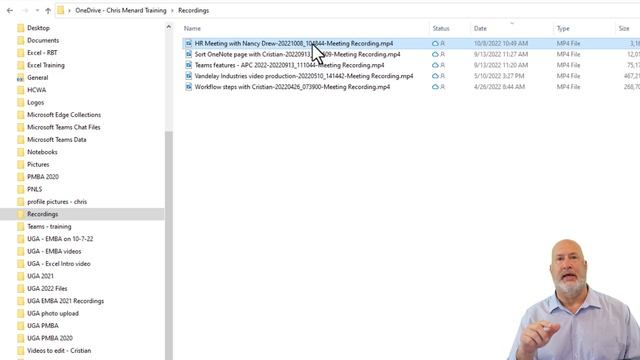Click MP4 file icon of Teams features recording
640x360 pixels.
pos(189,65)
